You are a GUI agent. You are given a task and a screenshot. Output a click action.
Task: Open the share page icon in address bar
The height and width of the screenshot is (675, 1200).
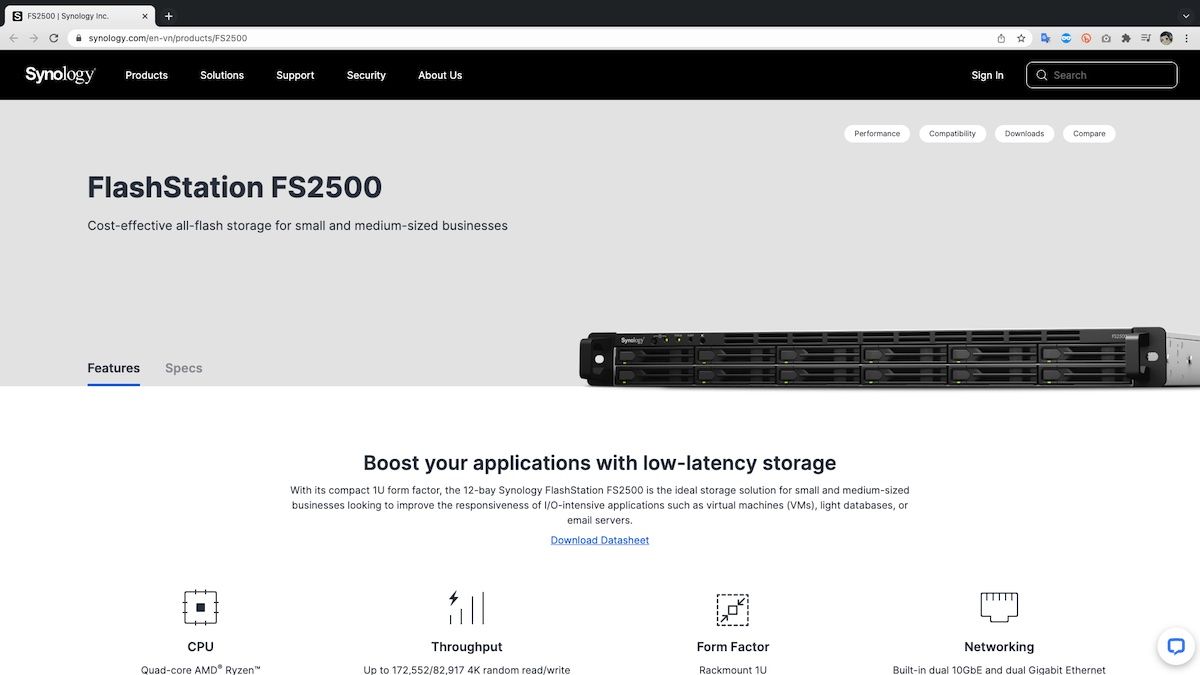pyautogui.click(x=1001, y=38)
